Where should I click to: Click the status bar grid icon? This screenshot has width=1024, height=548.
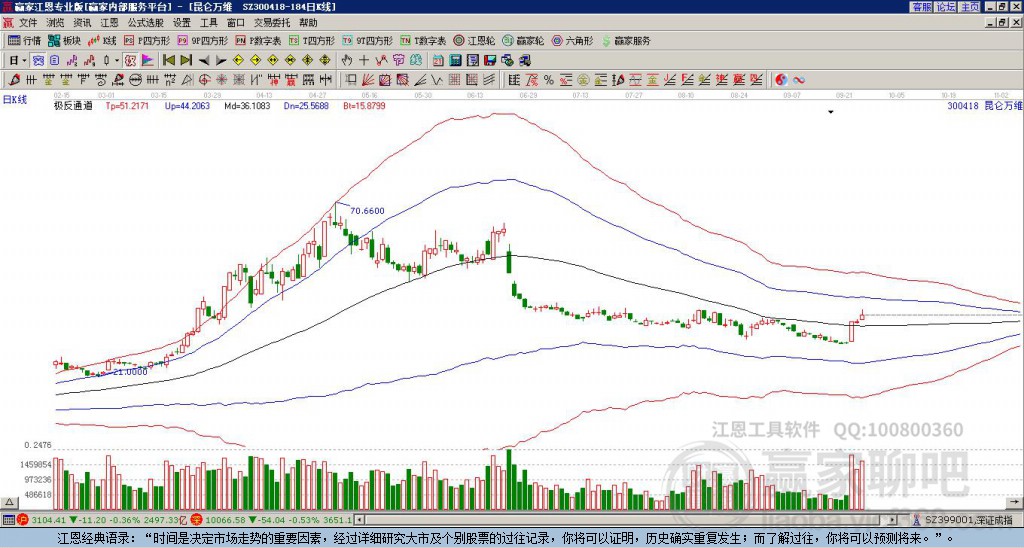pyautogui.click(x=8, y=520)
